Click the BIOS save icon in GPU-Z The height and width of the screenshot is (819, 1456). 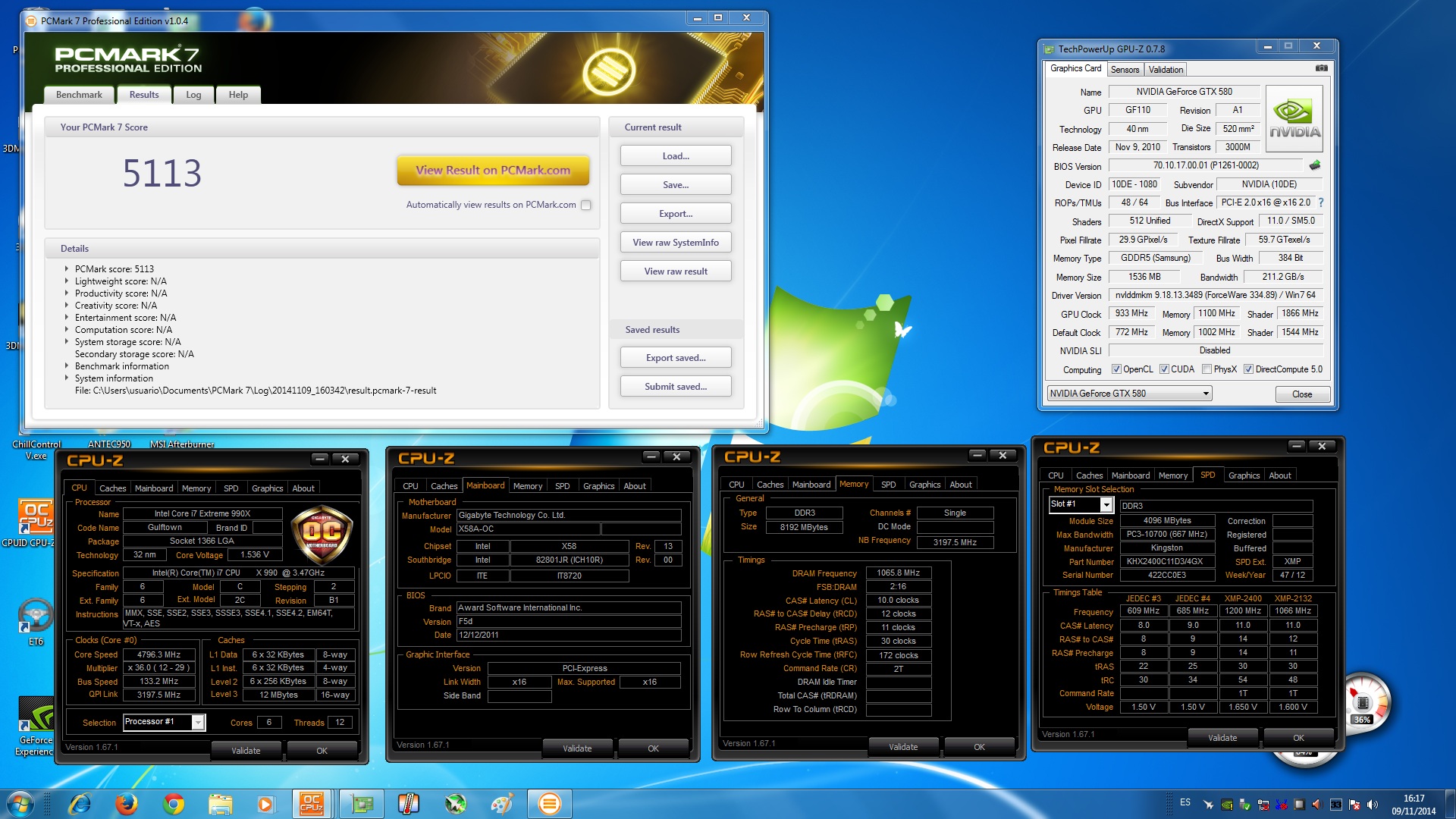(x=1315, y=165)
